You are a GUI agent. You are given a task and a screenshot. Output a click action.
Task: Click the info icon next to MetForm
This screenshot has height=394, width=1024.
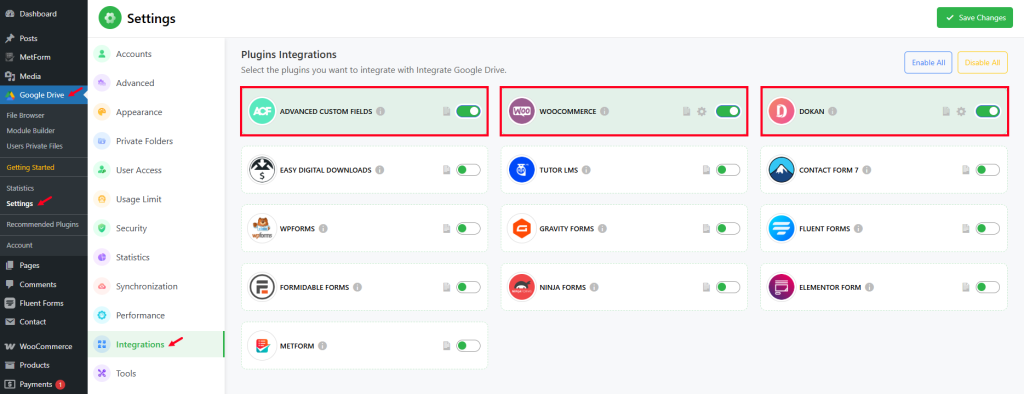click(322, 346)
